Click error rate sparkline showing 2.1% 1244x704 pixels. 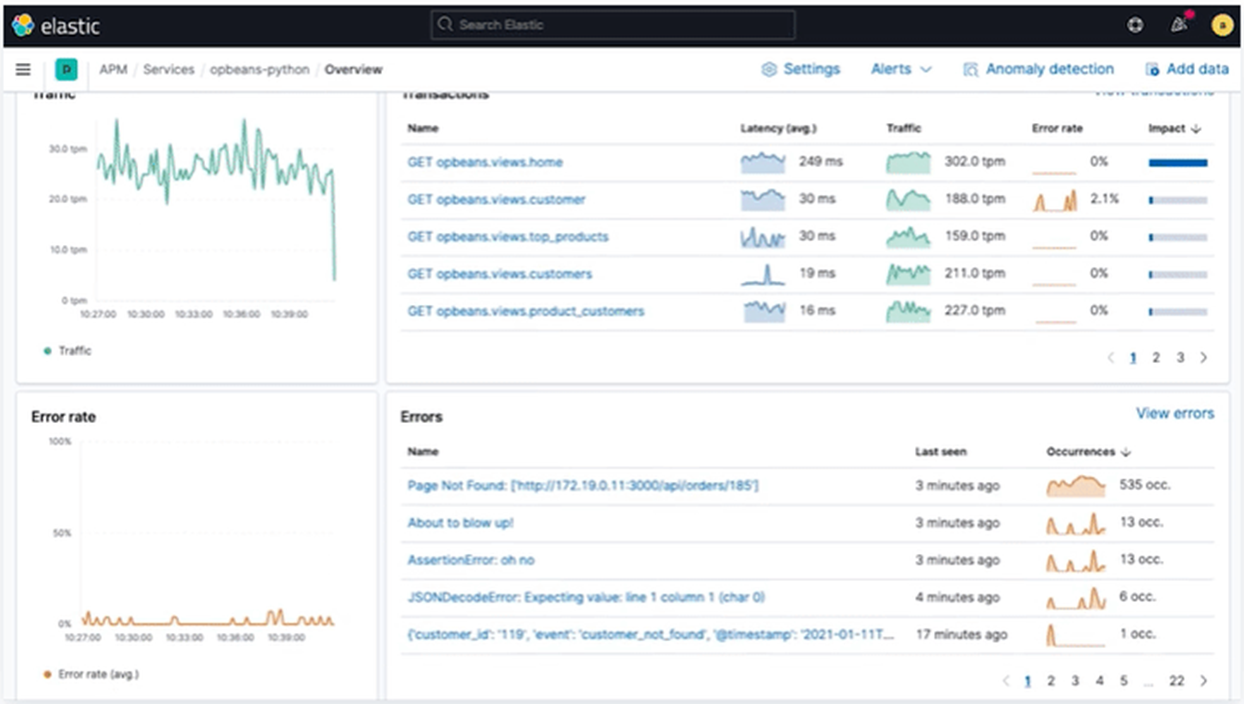click(1055, 199)
